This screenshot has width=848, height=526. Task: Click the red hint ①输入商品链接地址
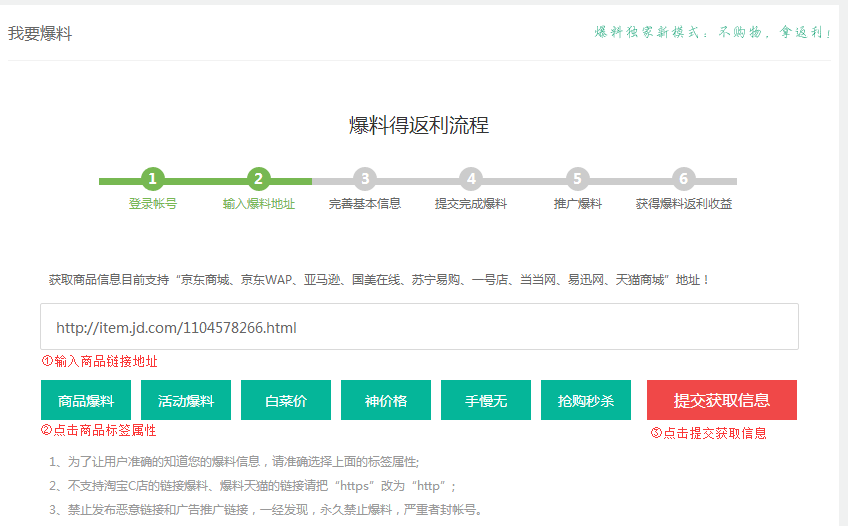pos(100,362)
